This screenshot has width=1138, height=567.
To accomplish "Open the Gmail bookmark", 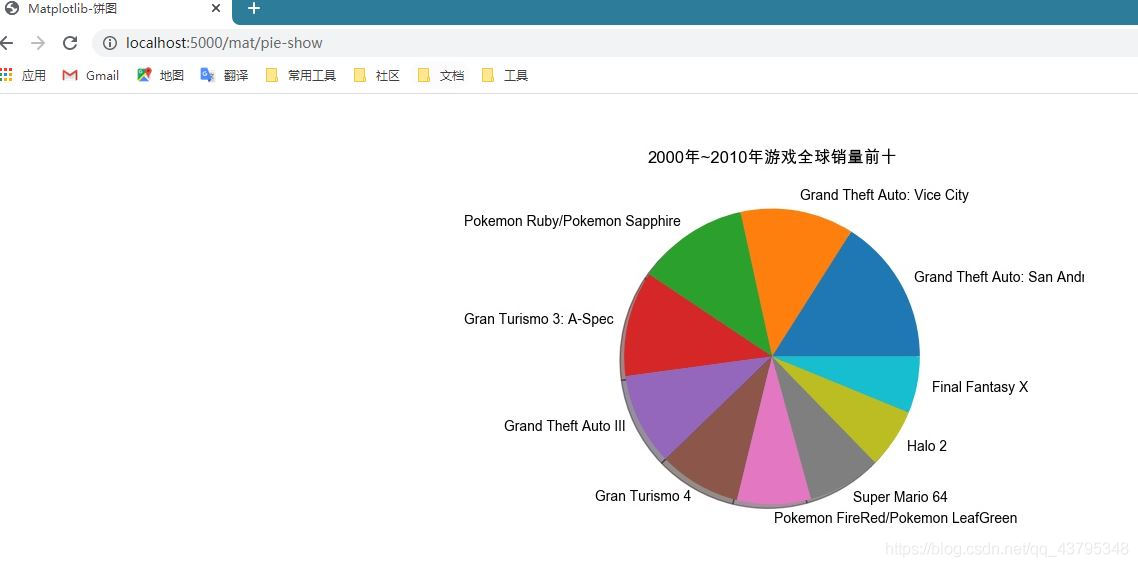I will point(91,75).
